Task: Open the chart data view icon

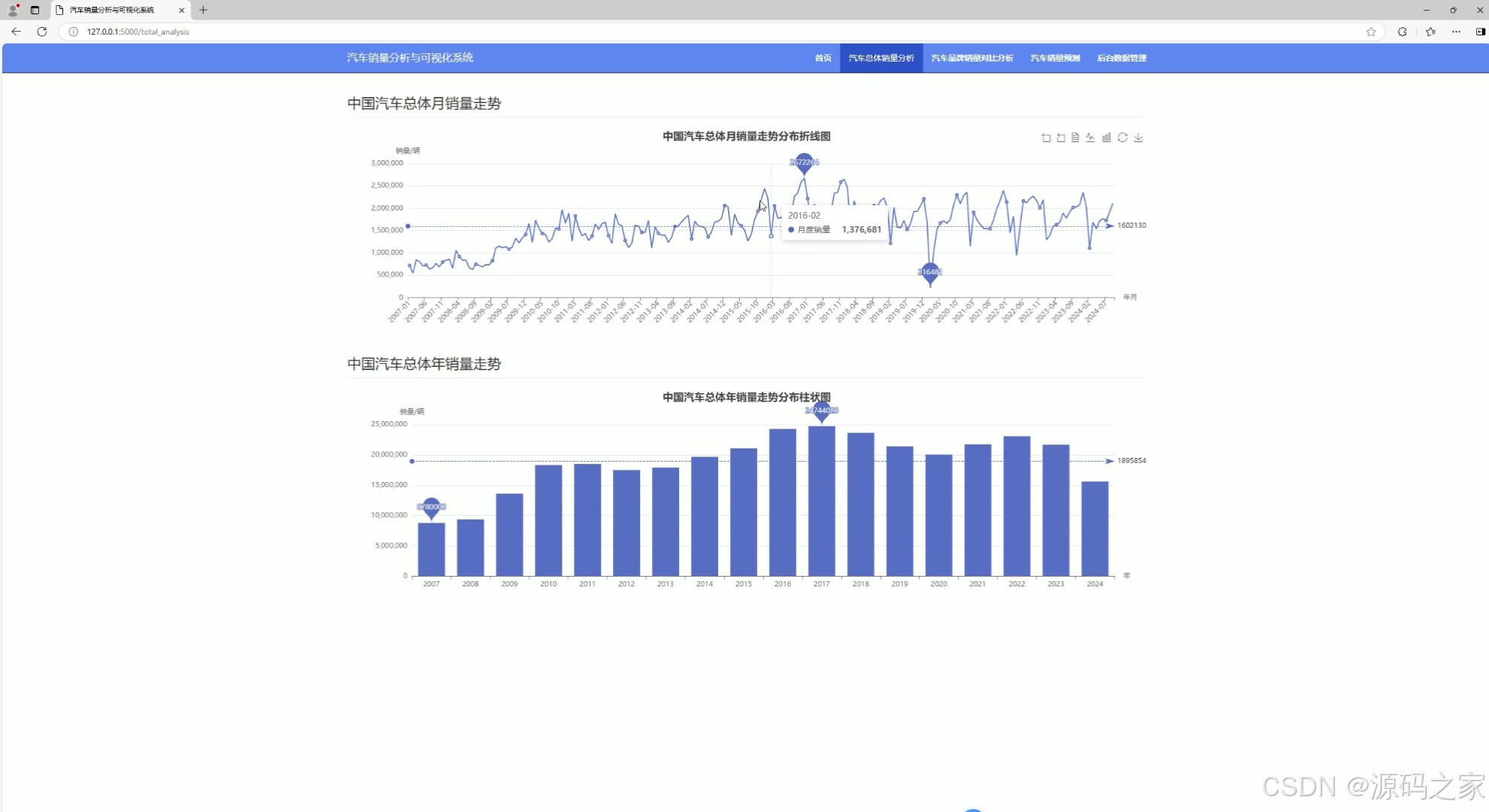Action: 1075,138
